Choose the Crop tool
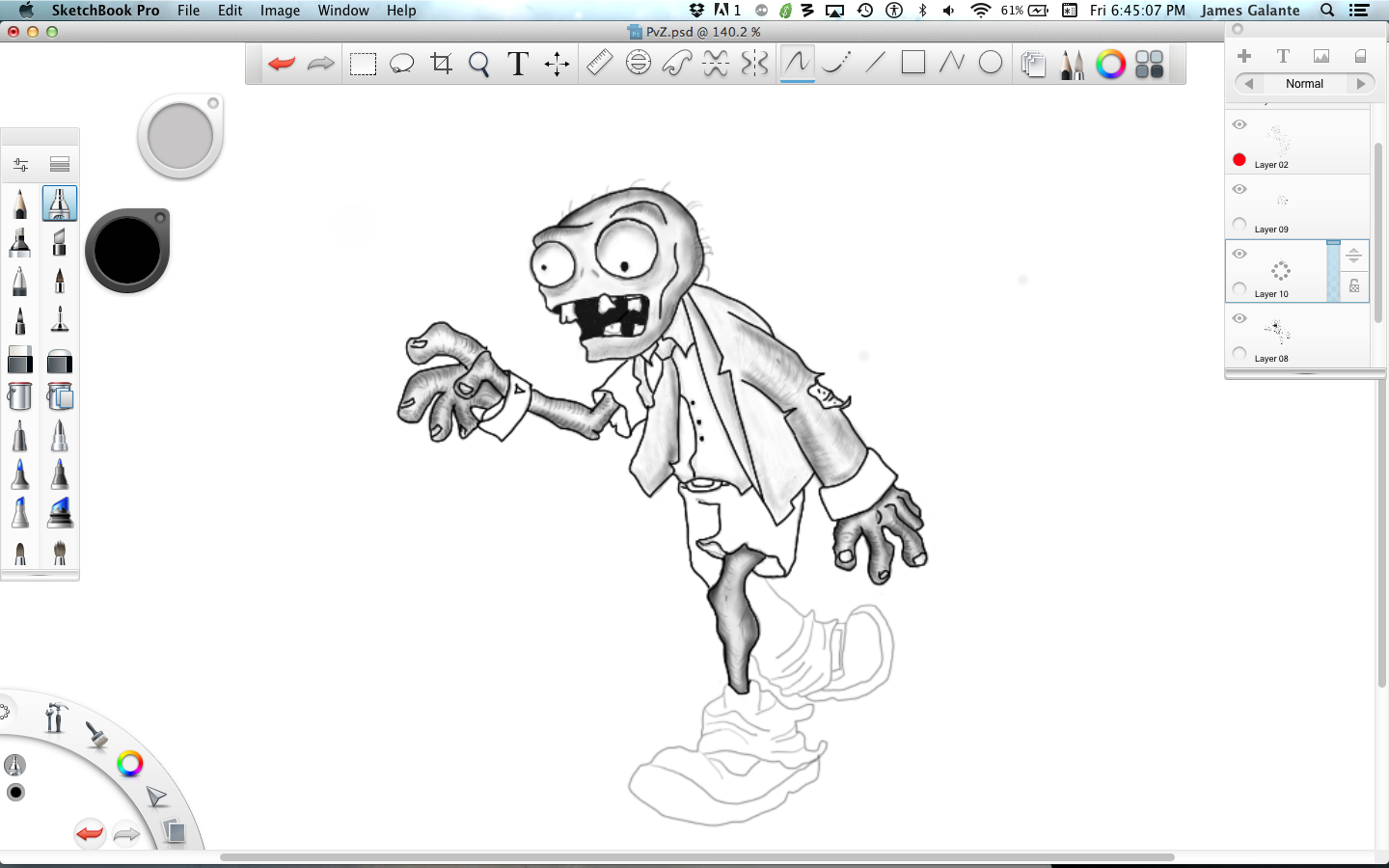1389x868 pixels. click(x=441, y=64)
